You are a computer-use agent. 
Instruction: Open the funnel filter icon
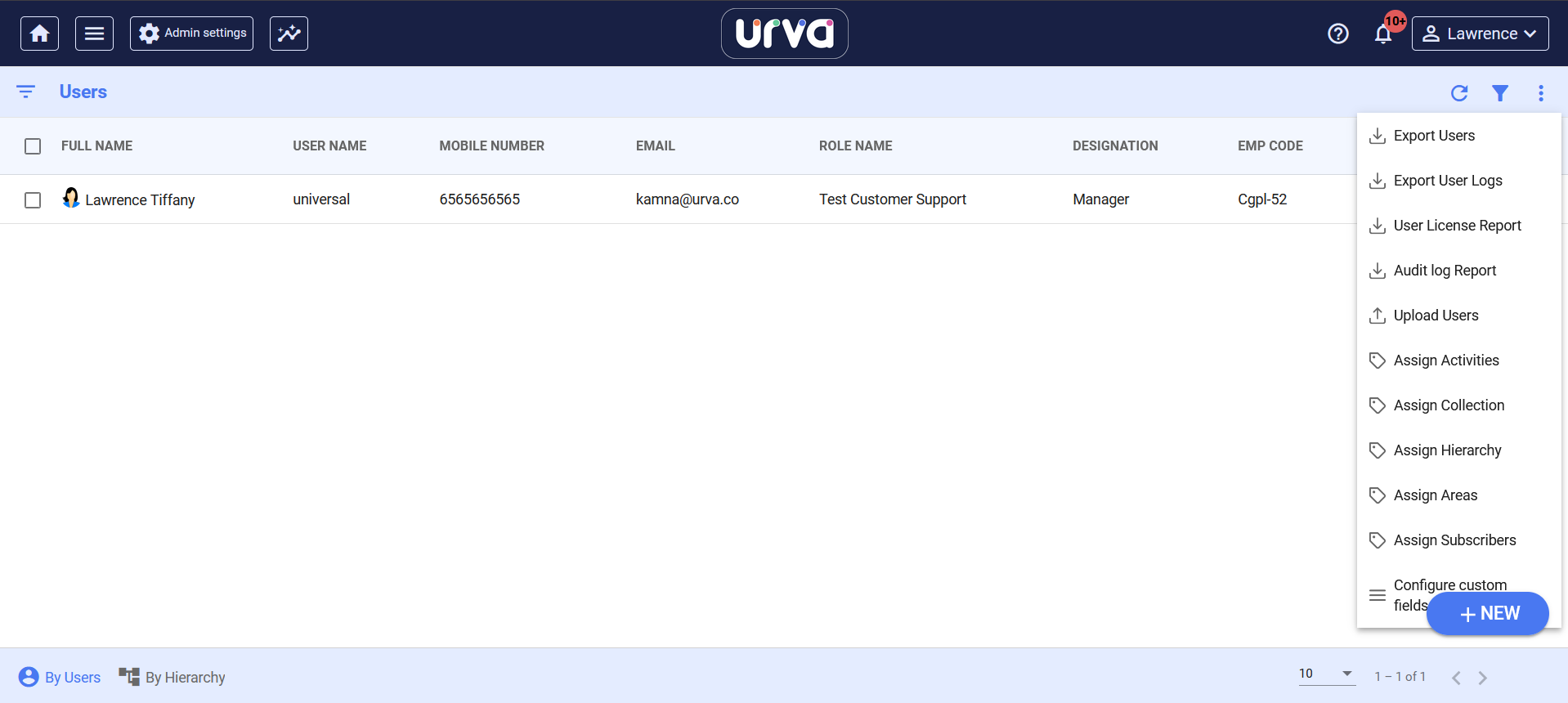(1499, 93)
